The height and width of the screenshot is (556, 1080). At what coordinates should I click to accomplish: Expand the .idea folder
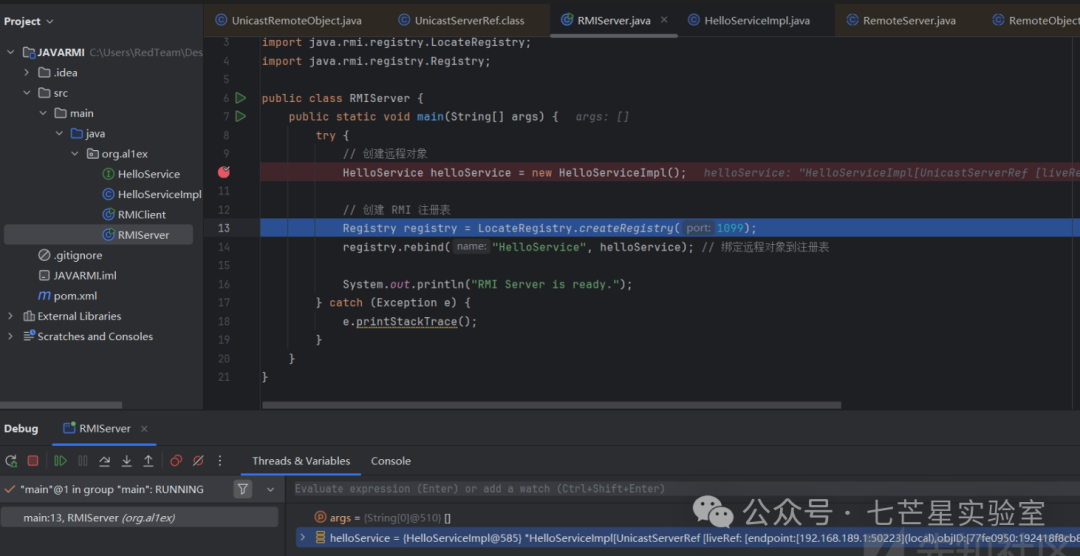pos(26,72)
